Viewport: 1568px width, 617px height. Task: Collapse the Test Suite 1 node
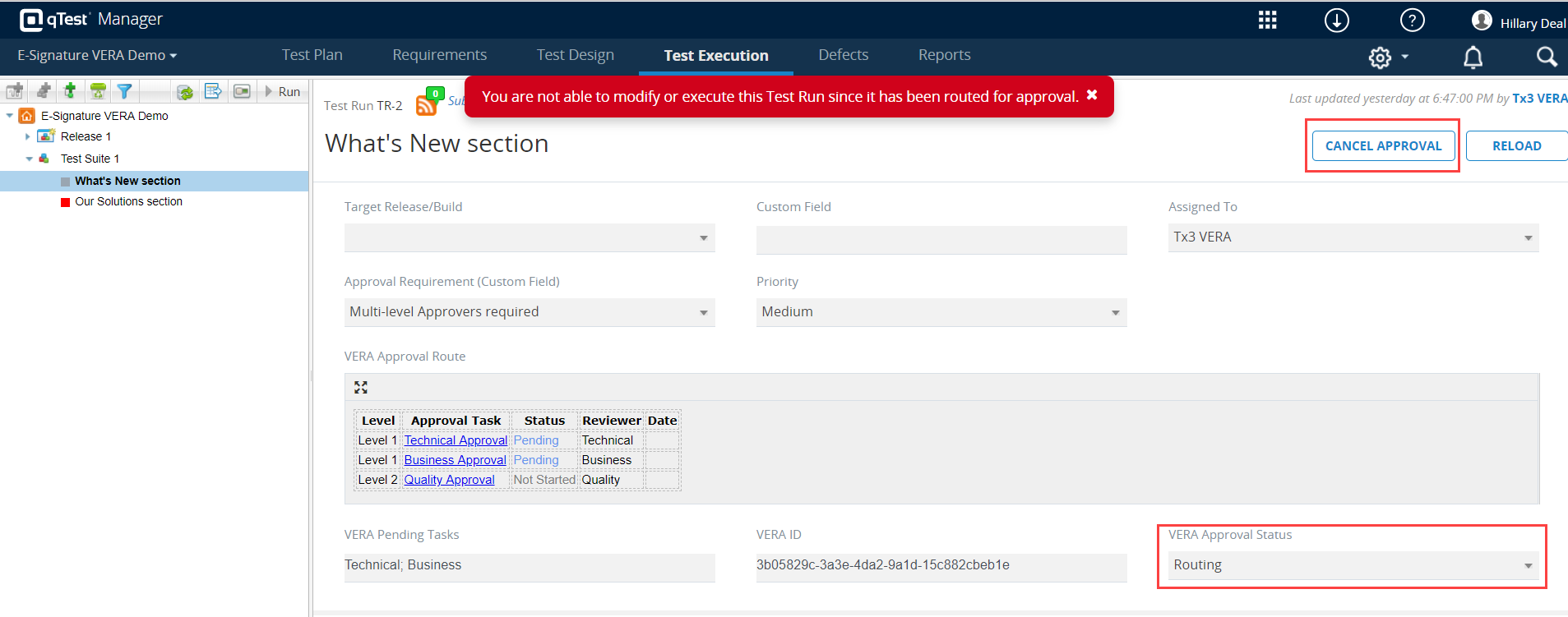[29, 159]
